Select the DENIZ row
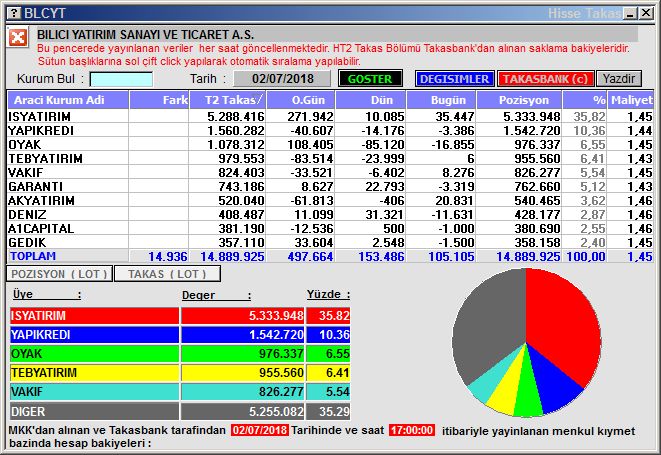The image size is (661, 455). [330, 214]
